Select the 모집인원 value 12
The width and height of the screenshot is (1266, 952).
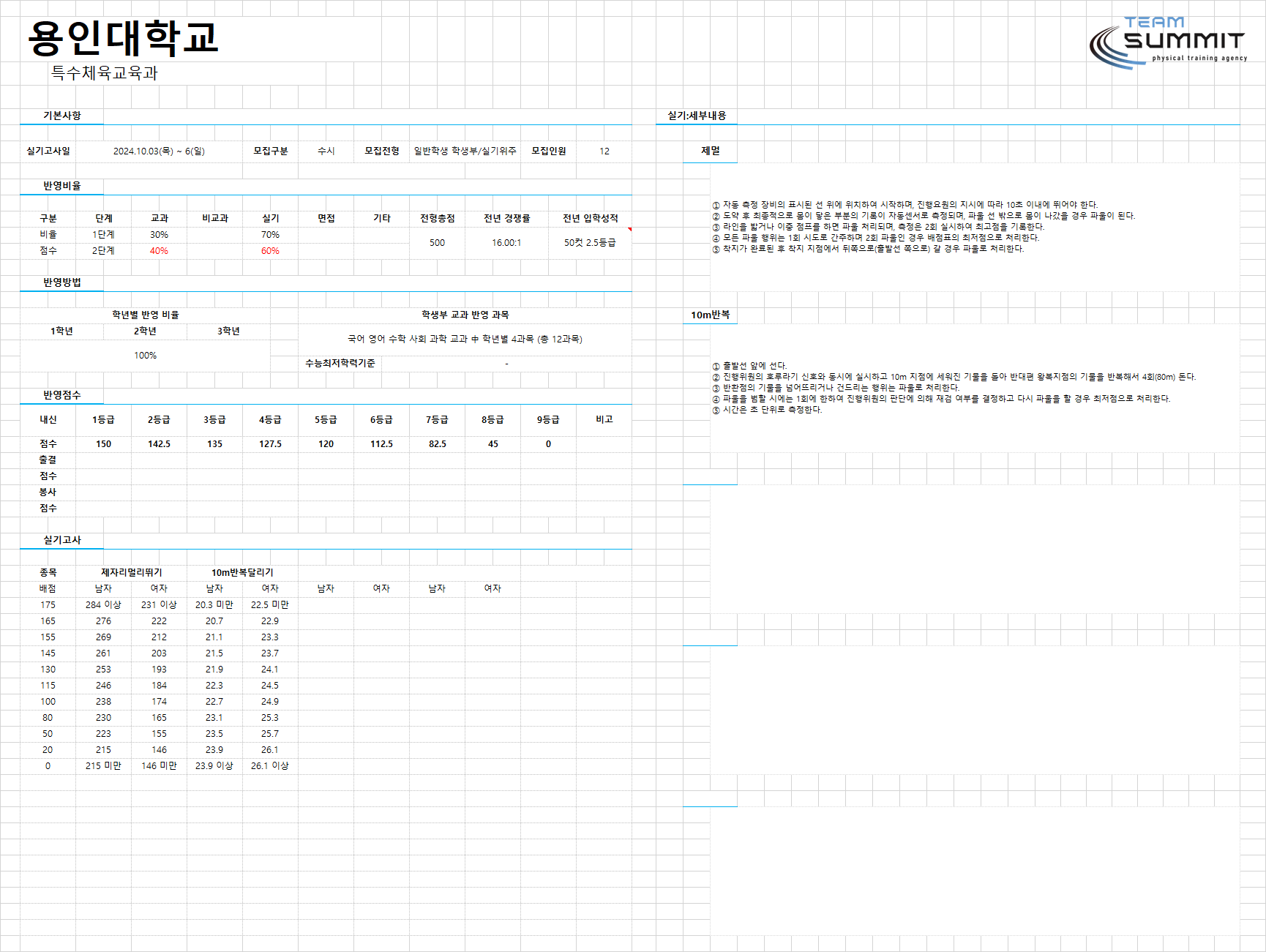click(604, 151)
